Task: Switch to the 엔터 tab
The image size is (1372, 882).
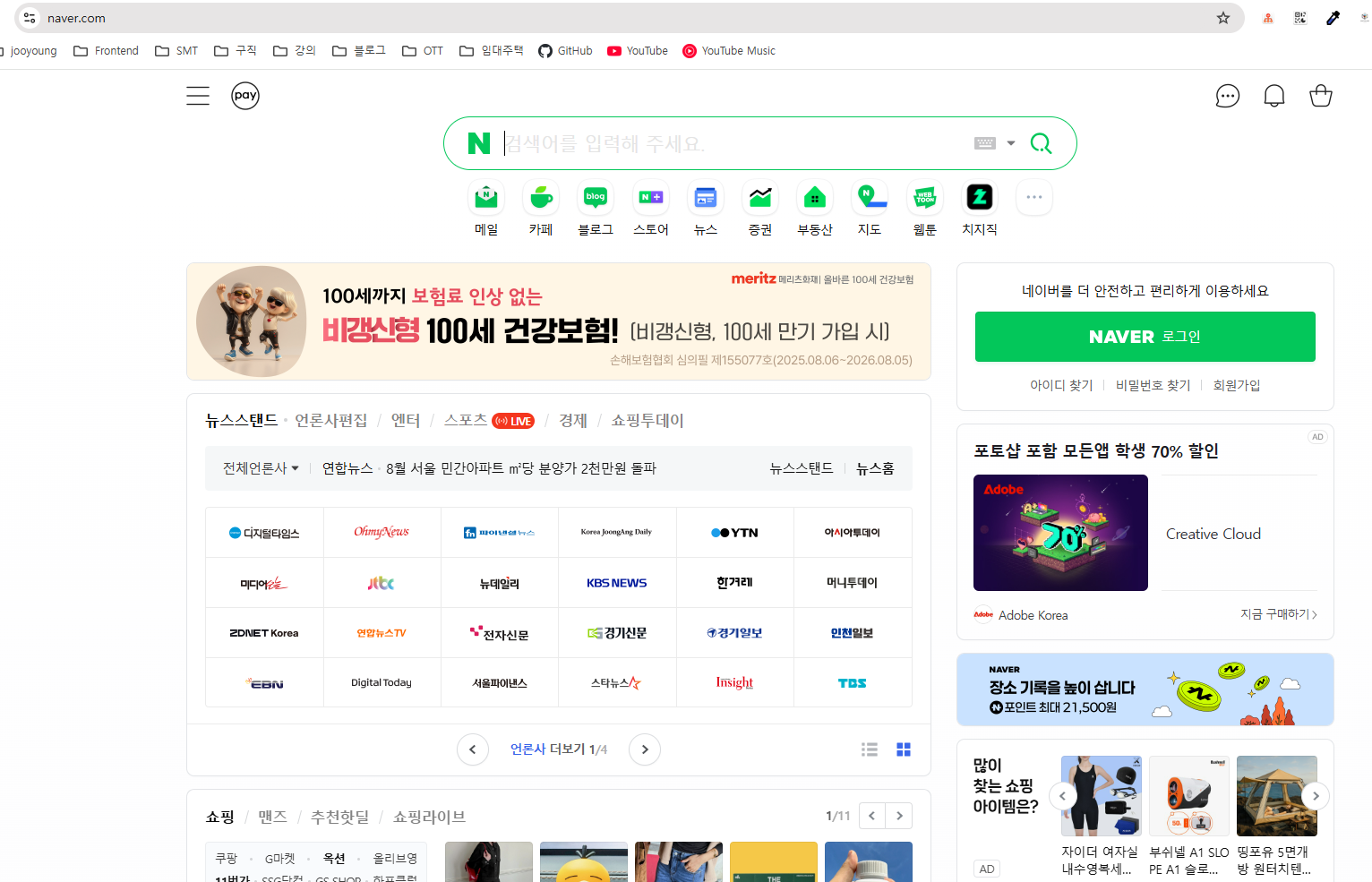Action: click(406, 421)
